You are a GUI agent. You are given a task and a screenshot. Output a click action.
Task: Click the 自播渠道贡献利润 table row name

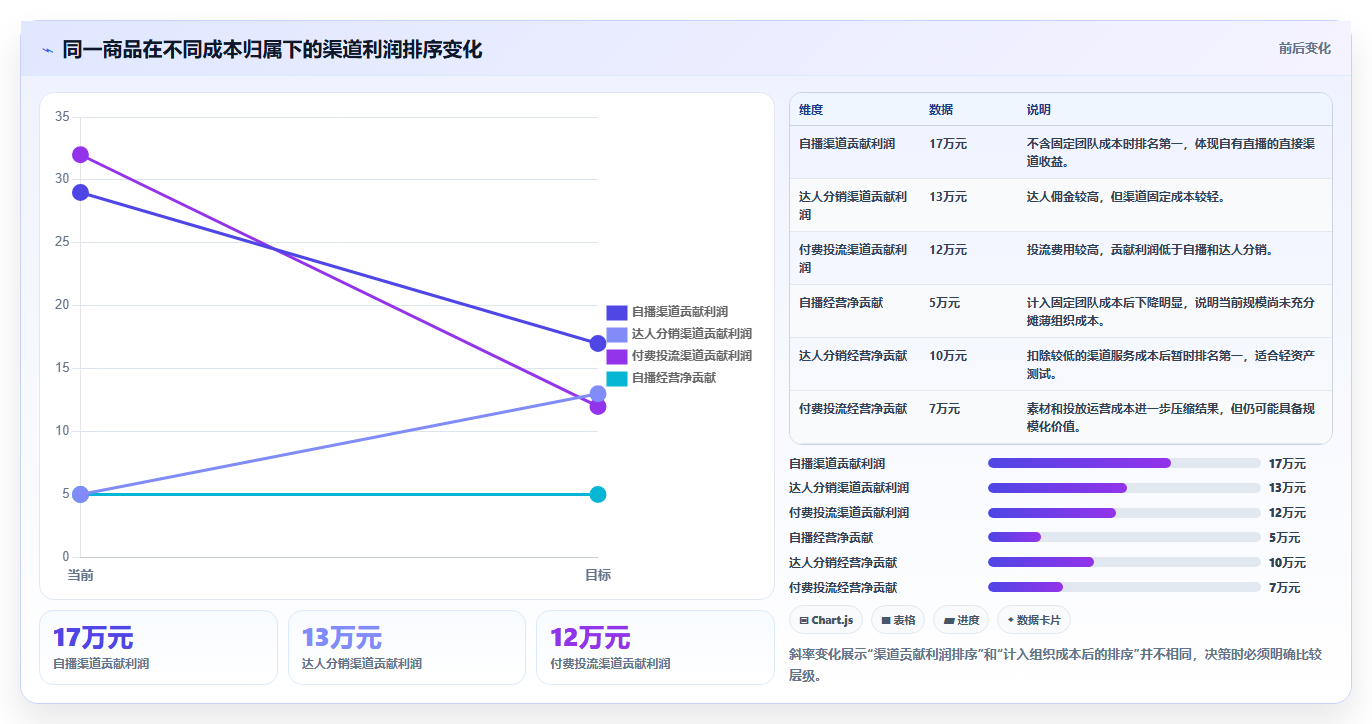847,144
